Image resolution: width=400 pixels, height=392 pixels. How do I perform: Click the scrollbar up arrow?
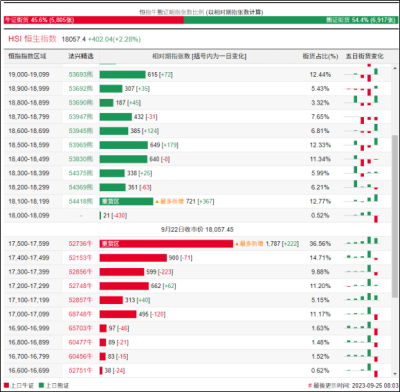395,68
